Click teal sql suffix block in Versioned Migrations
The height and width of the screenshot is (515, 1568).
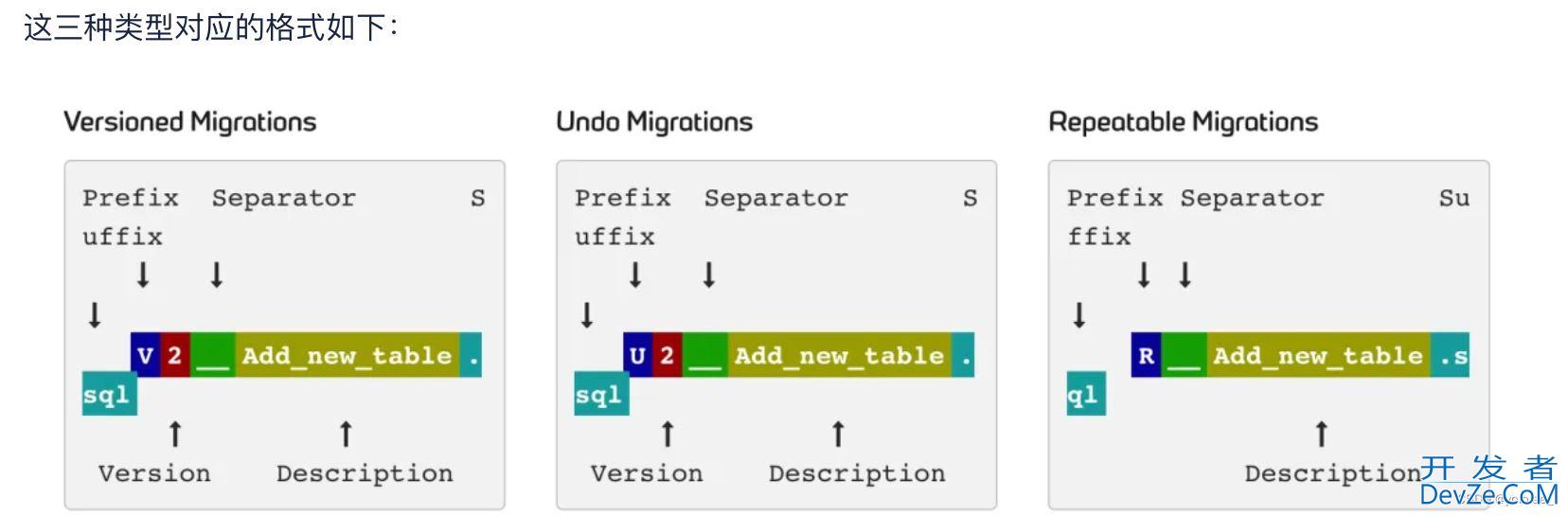click(108, 395)
